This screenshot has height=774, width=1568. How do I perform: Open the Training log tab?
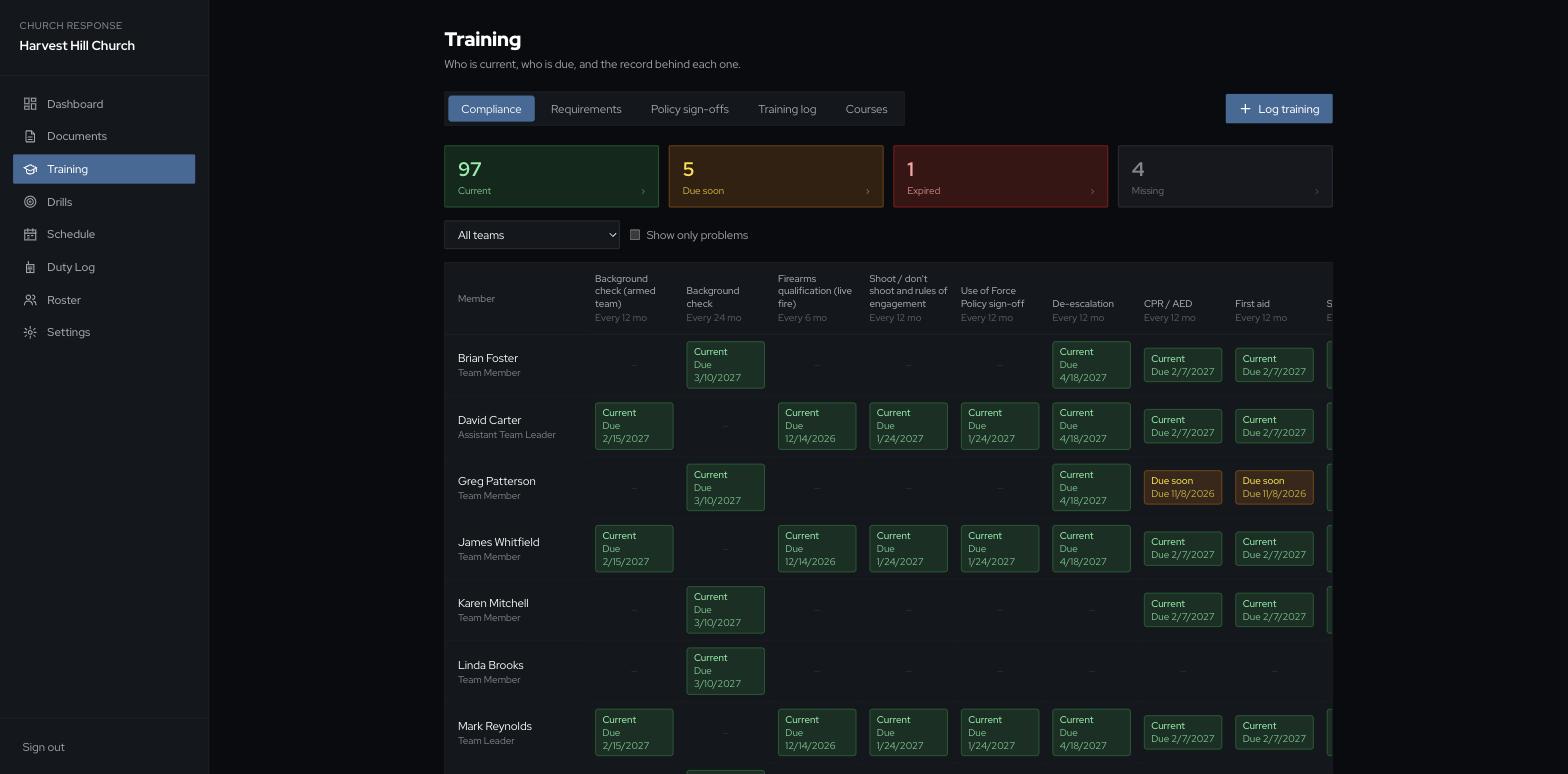[787, 109]
